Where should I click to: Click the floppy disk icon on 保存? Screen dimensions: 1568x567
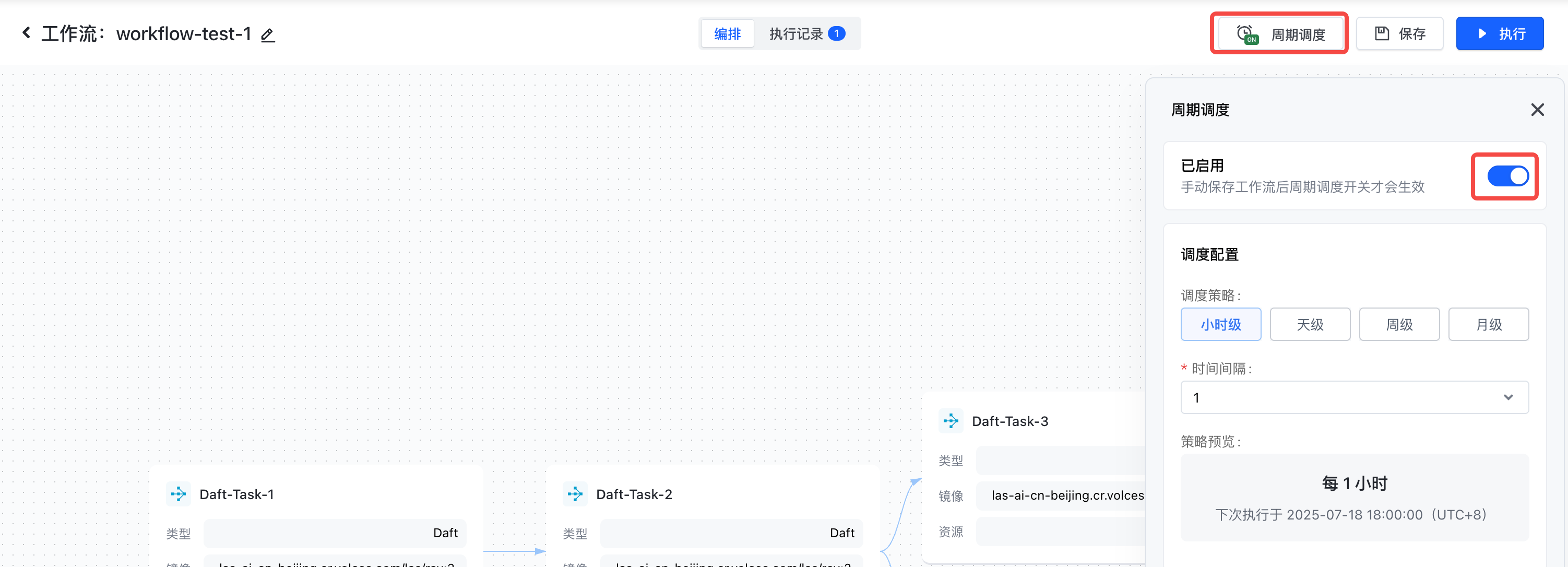click(1382, 33)
